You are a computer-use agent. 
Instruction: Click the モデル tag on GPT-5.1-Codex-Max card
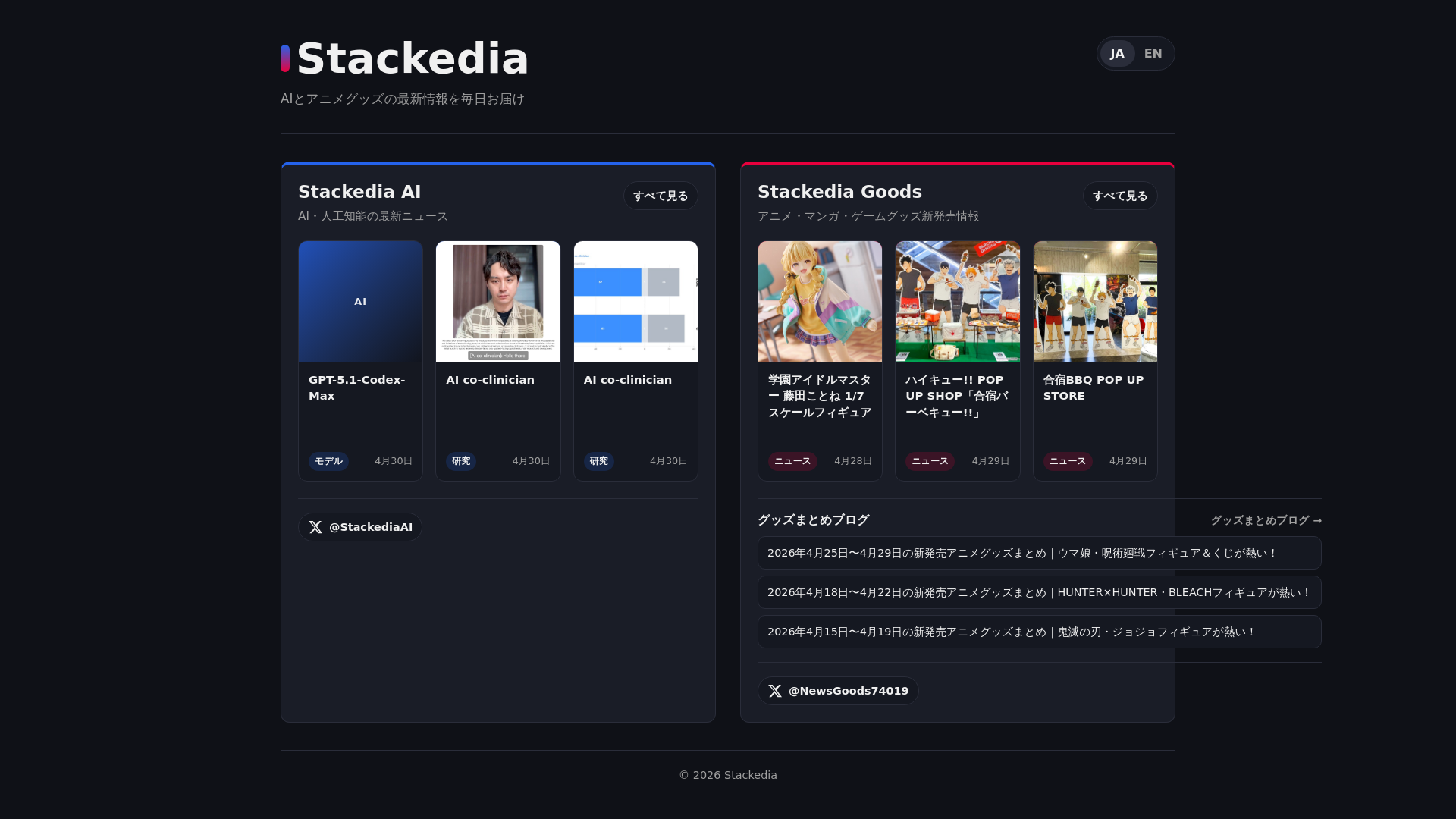click(328, 461)
